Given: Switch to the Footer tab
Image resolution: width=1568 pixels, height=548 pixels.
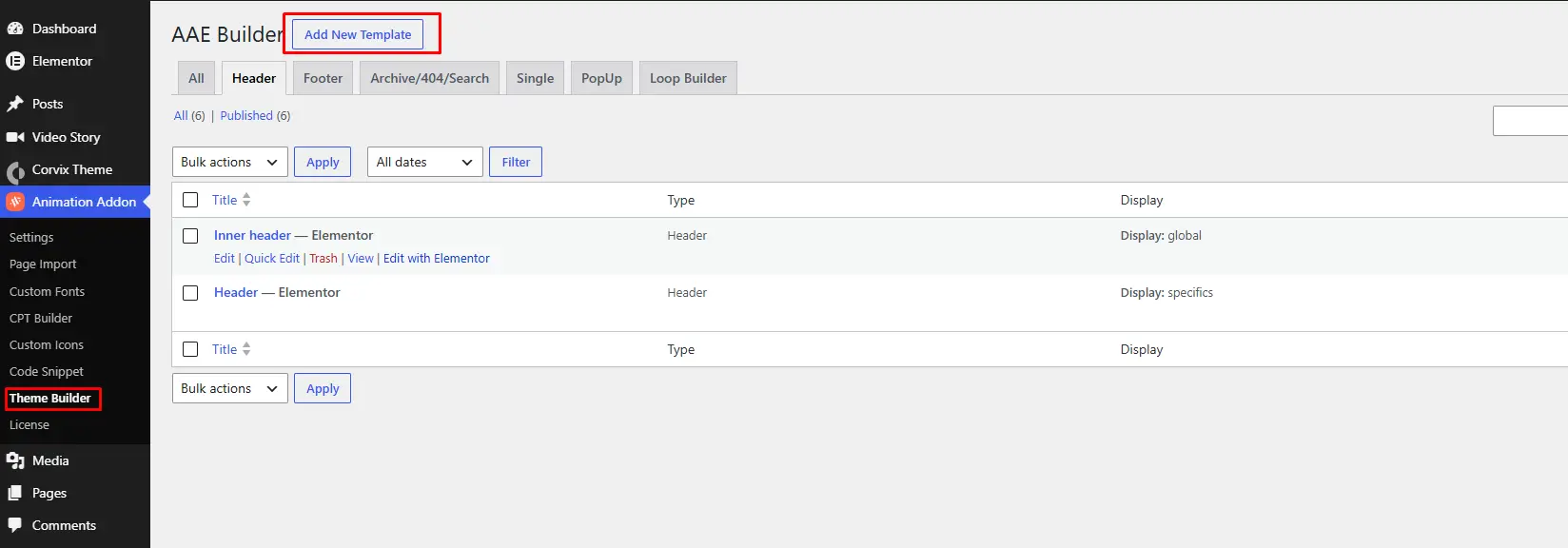Looking at the screenshot, I should point(323,78).
